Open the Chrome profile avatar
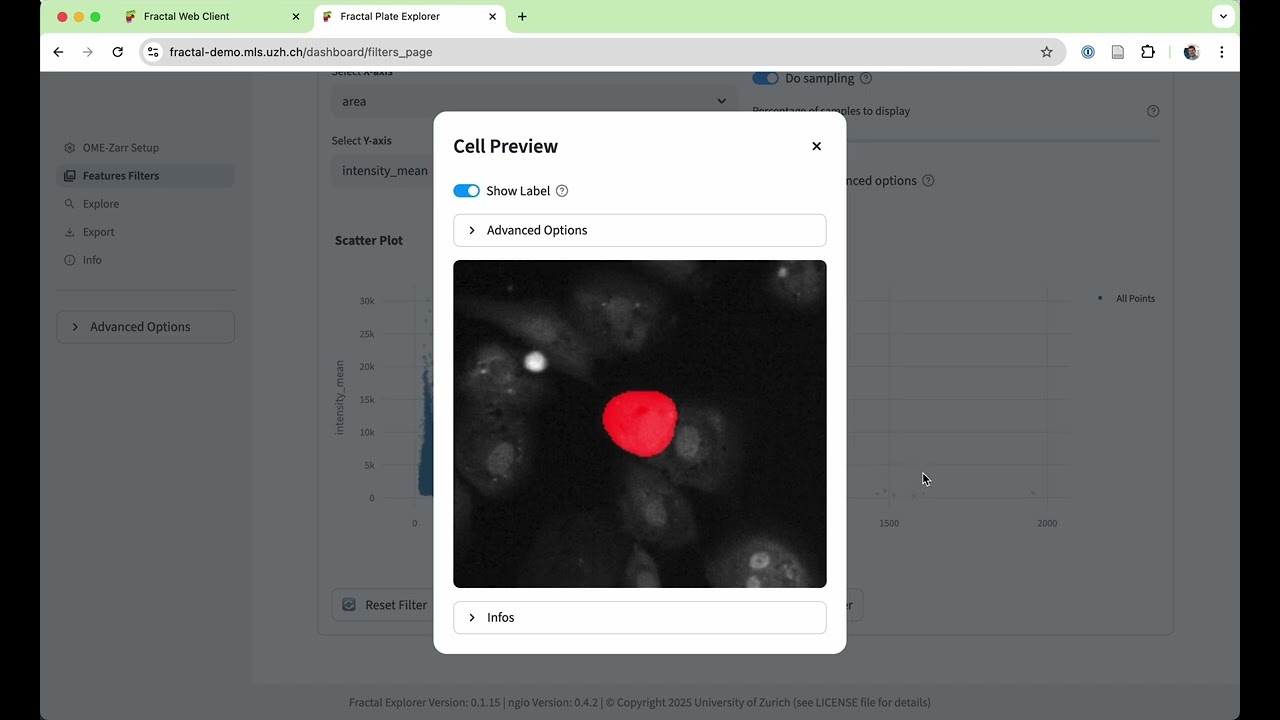 1191,52
